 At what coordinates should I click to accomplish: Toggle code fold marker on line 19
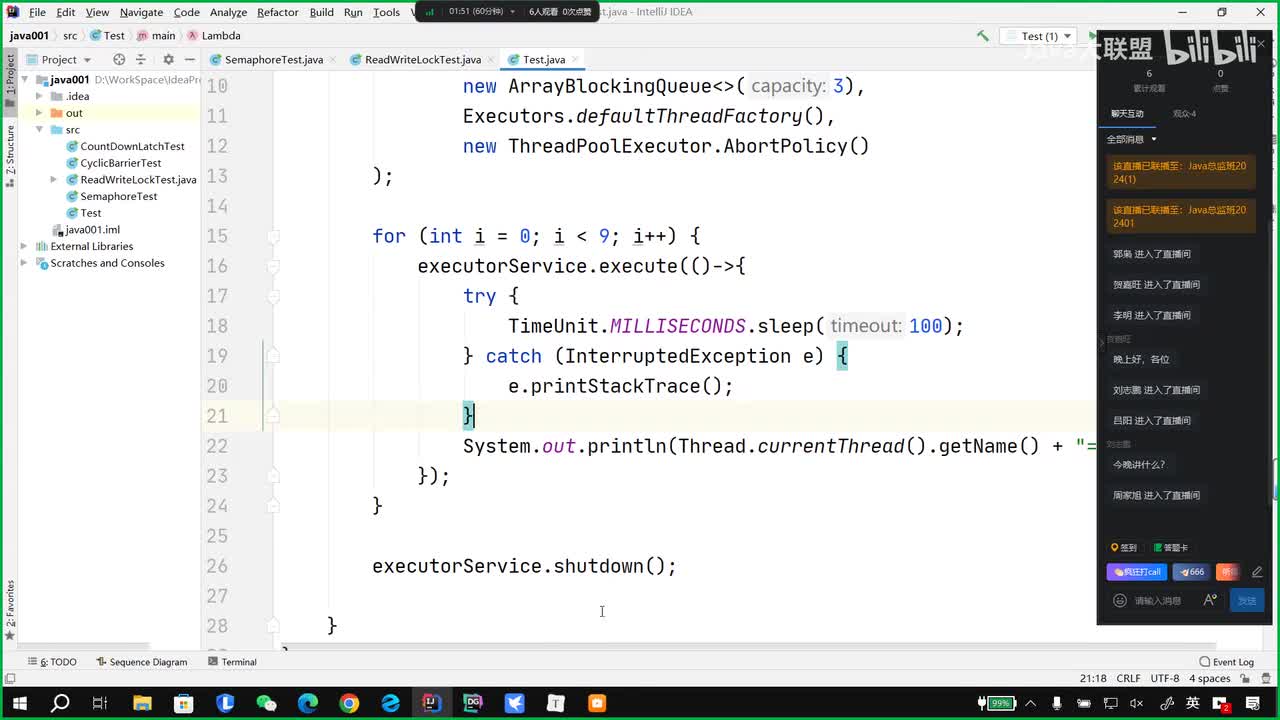pos(272,356)
